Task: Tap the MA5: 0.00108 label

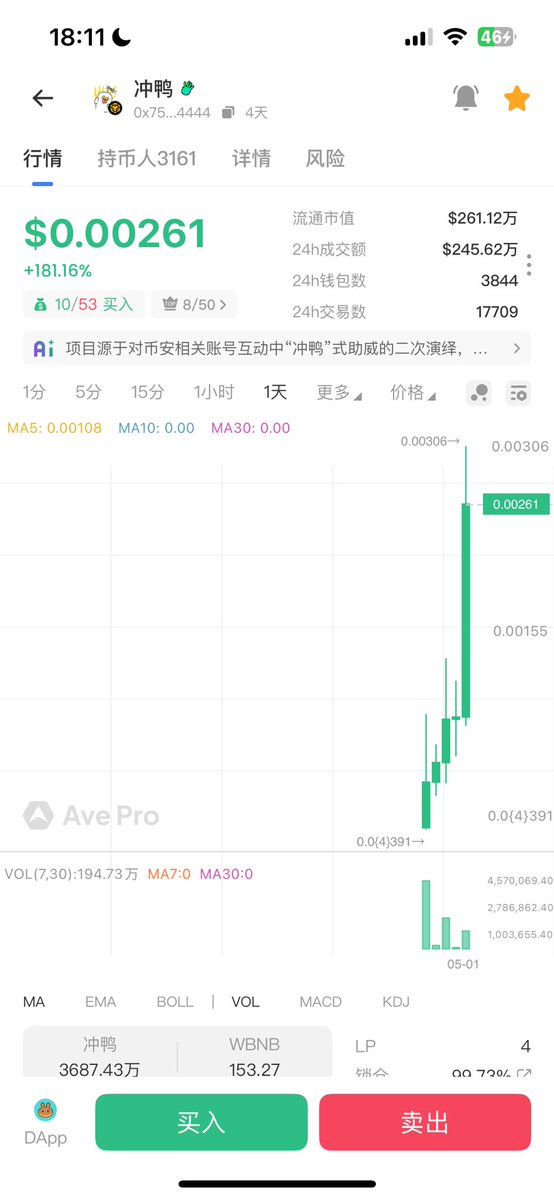Action: [x=54, y=428]
